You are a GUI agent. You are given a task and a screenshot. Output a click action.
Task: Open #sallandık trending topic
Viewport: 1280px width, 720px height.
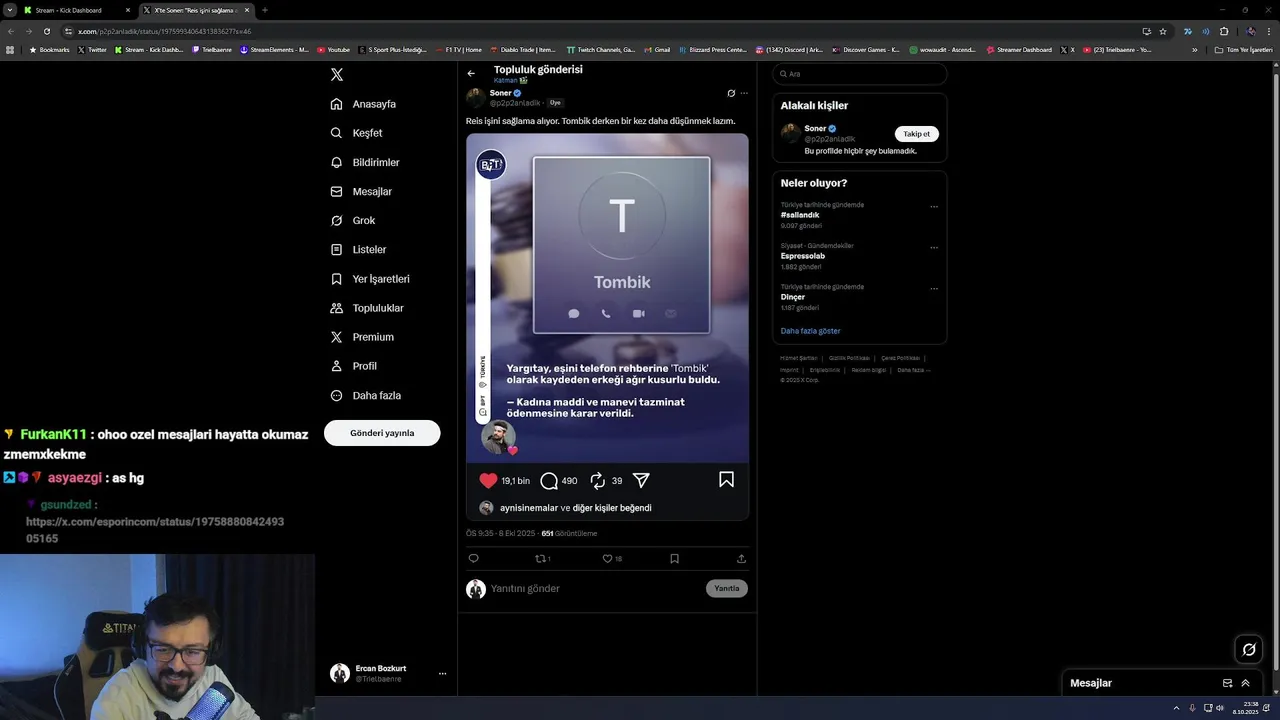(800, 215)
